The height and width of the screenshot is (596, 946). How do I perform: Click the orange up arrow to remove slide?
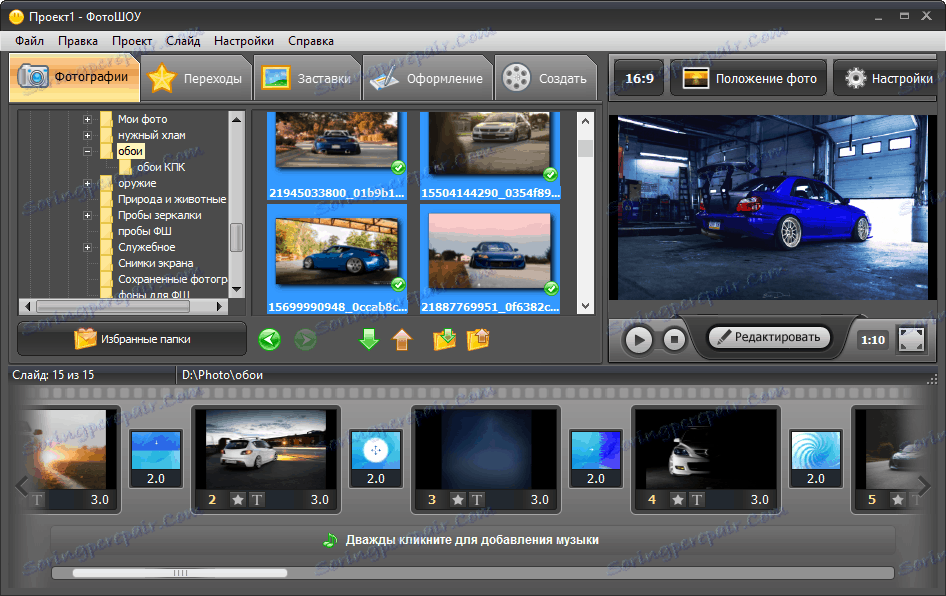pos(402,340)
